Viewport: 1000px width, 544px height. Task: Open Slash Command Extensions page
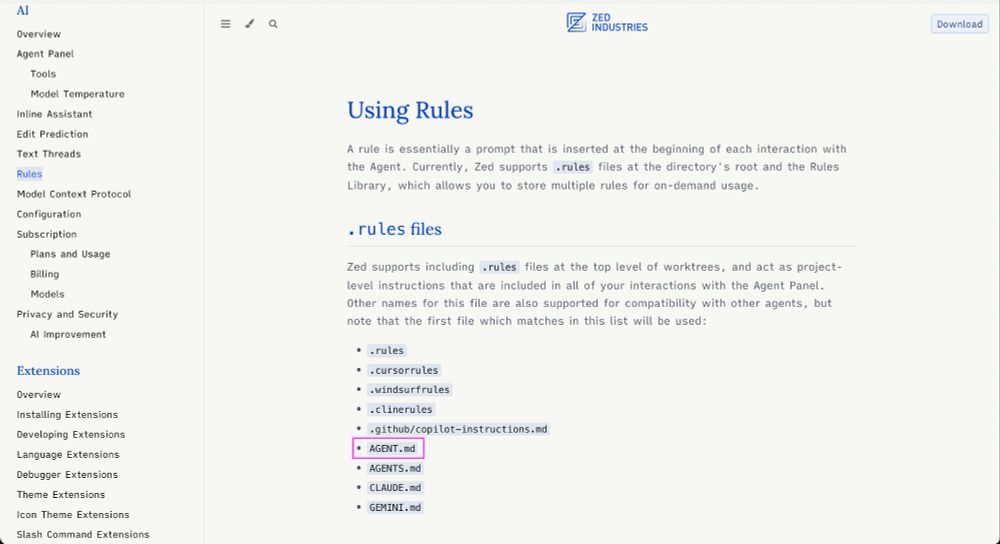[x=83, y=534]
